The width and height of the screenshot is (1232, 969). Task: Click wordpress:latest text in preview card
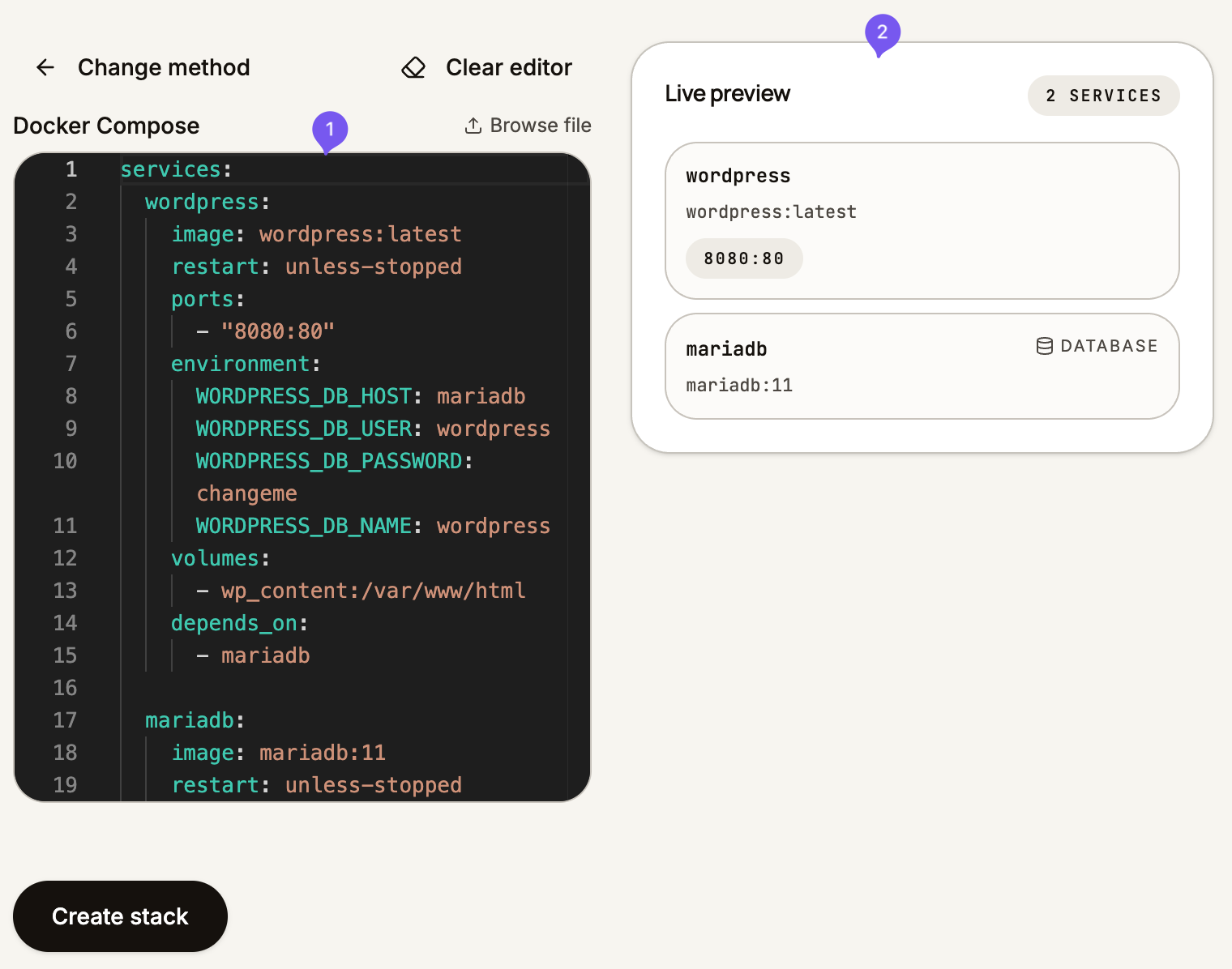pyautogui.click(x=771, y=212)
